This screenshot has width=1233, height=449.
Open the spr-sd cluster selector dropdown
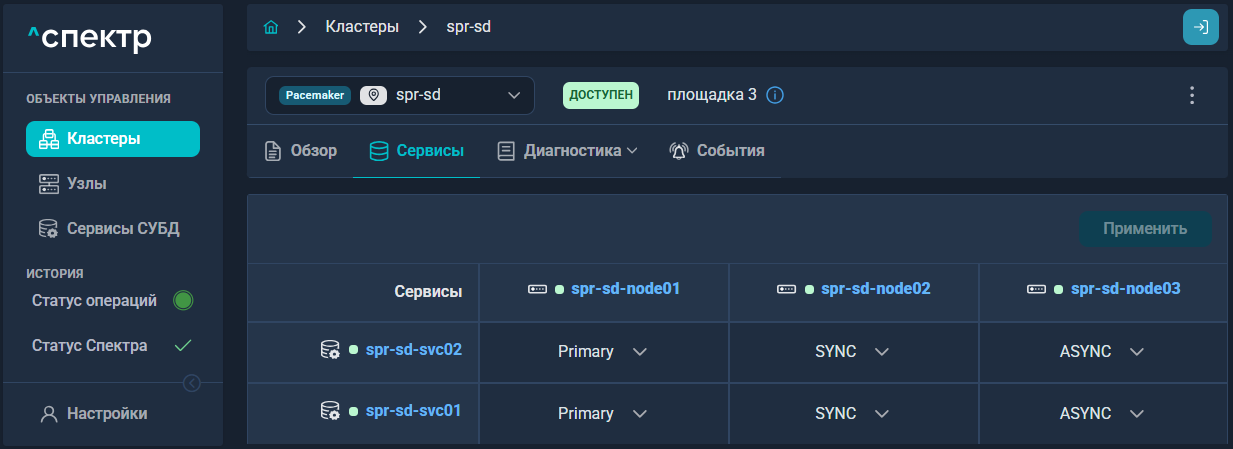[x=400, y=95]
